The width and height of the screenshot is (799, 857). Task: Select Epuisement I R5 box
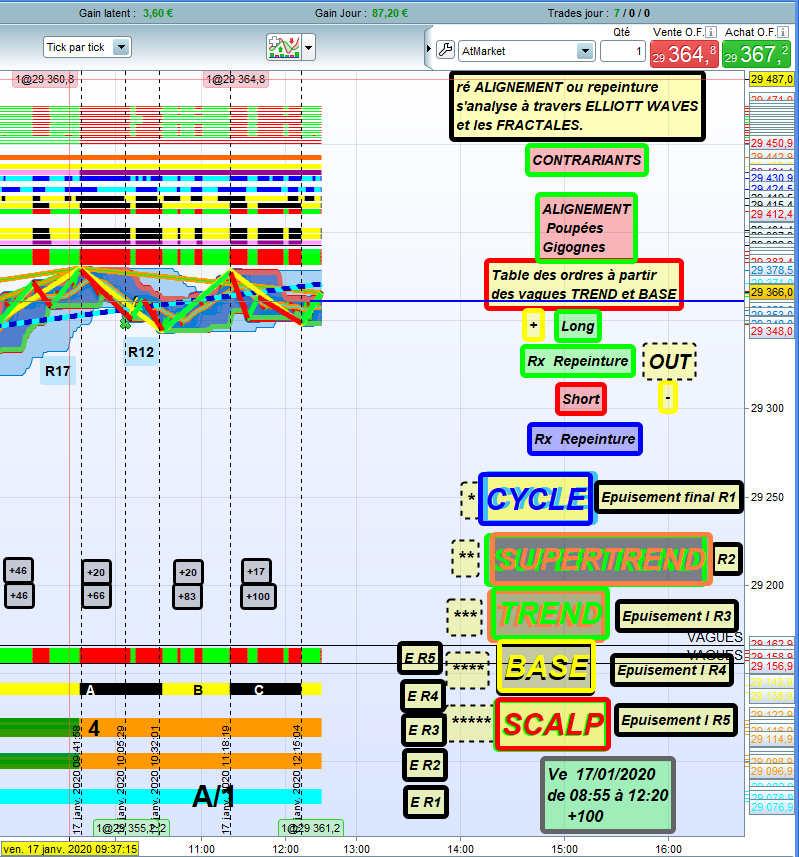coord(675,720)
